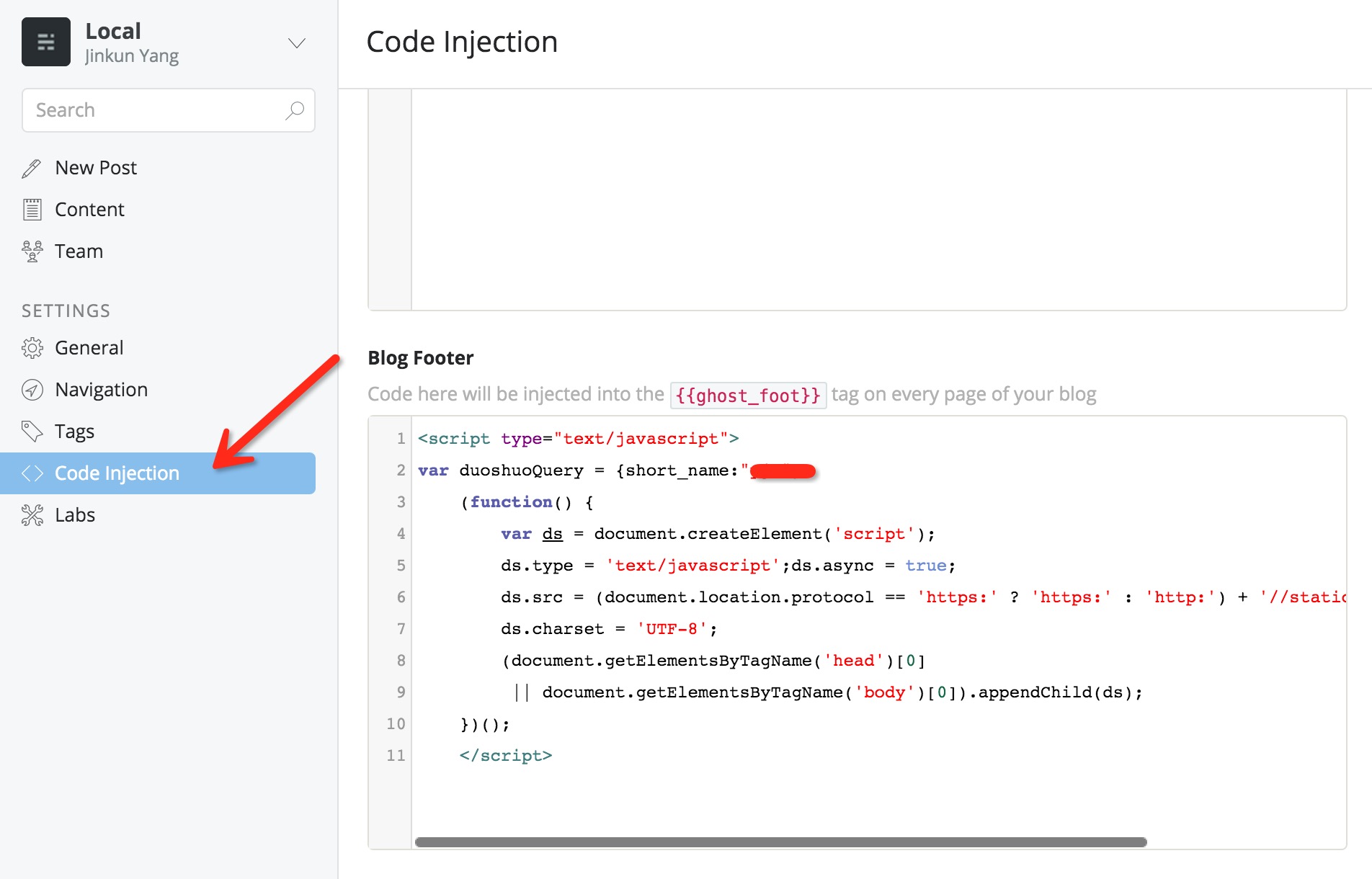Viewport: 1372px width, 879px height.
Task: Click the function keyword on line 3
Action: tap(511, 502)
